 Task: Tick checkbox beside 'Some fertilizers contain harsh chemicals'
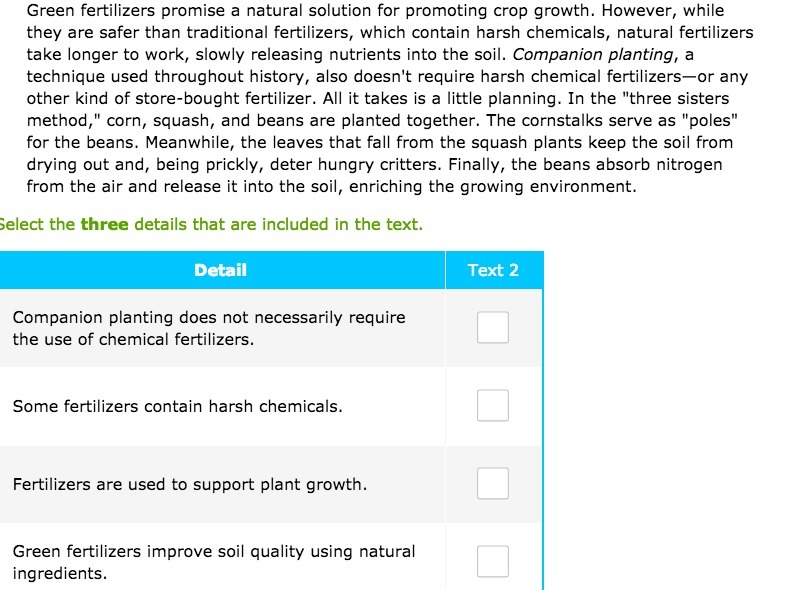coord(493,405)
